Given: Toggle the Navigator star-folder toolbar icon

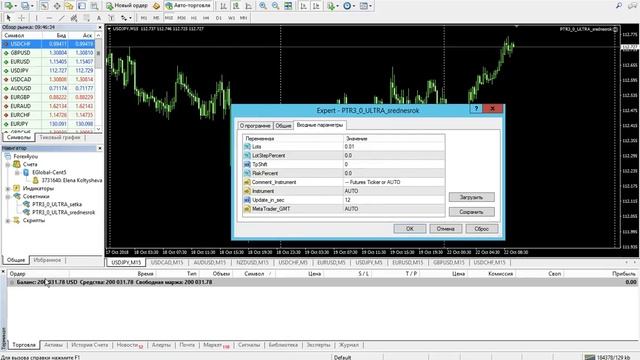Looking at the screenshot, I should 69,6.
